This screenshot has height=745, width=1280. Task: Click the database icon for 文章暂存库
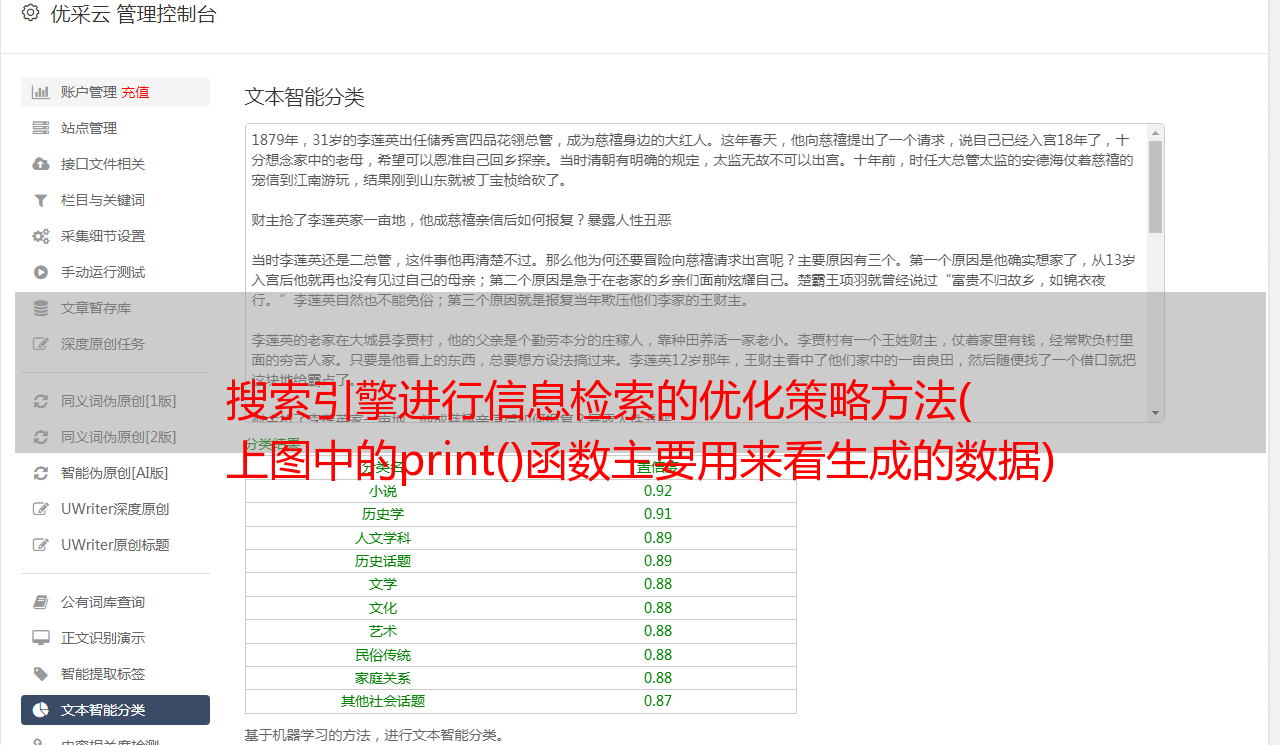[x=41, y=308]
